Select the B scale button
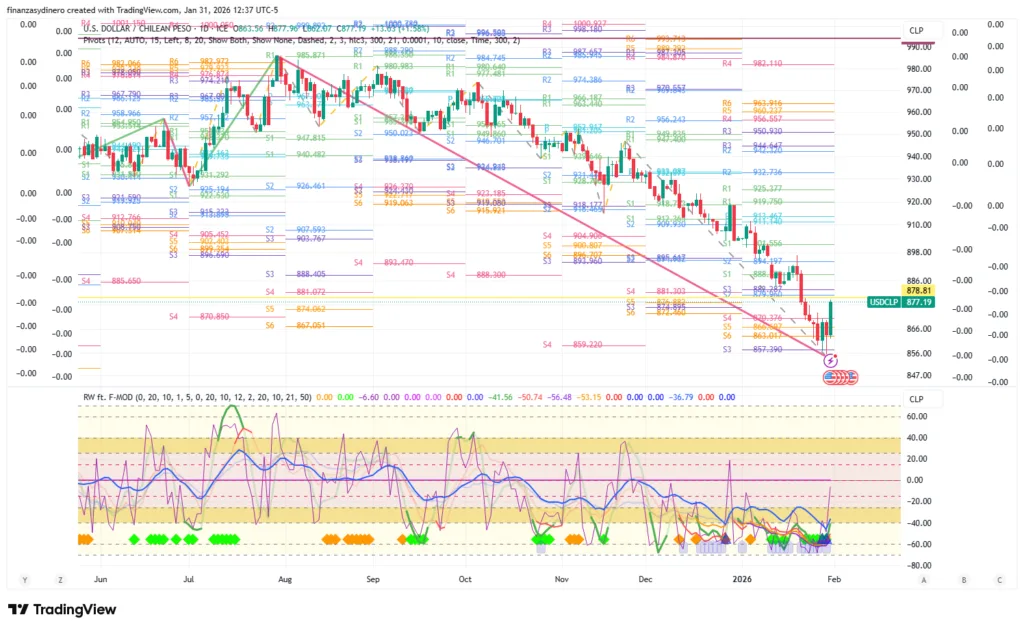1024x630 pixels. (962, 579)
